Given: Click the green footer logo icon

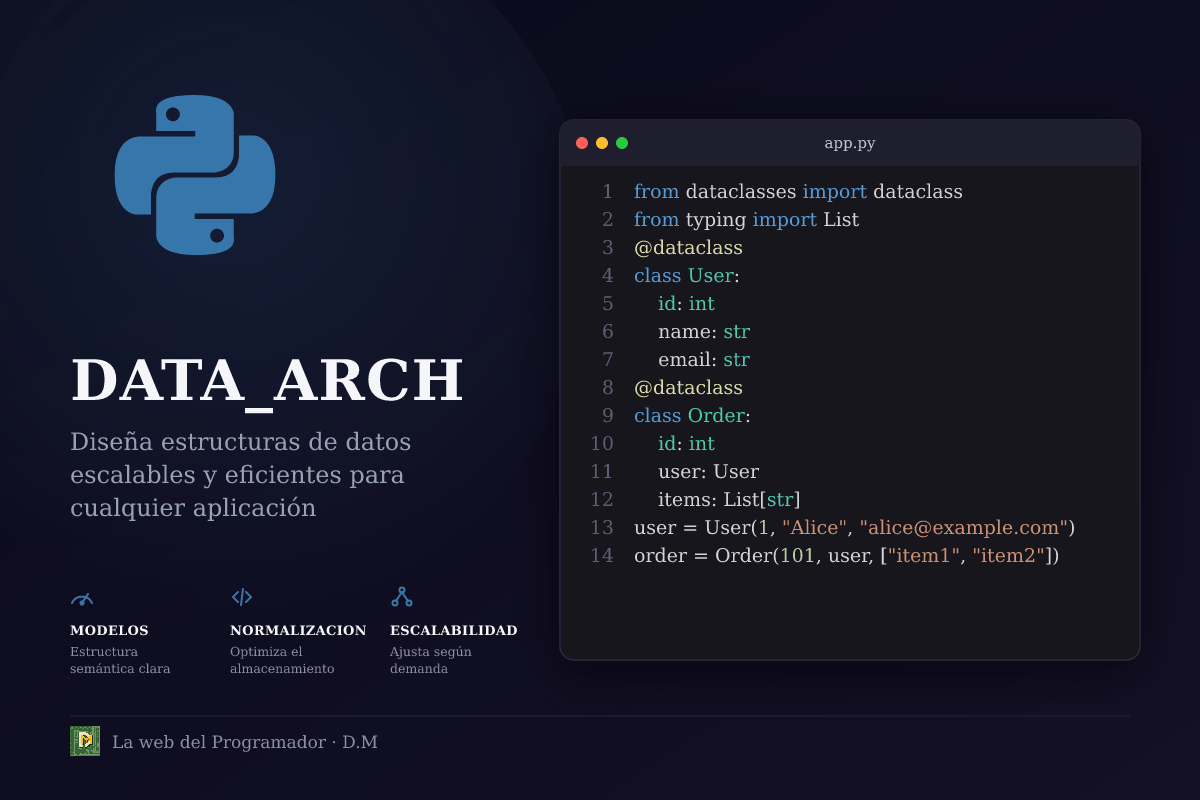Looking at the screenshot, I should pos(85,741).
